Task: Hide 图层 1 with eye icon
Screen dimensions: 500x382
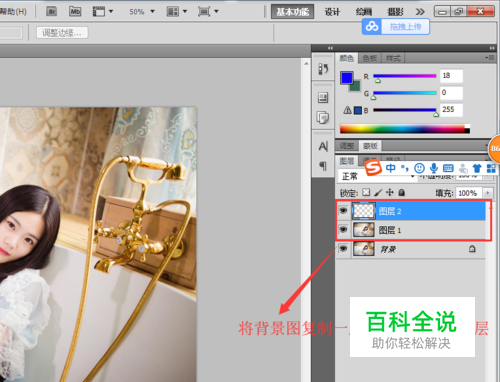Action: [343, 229]
